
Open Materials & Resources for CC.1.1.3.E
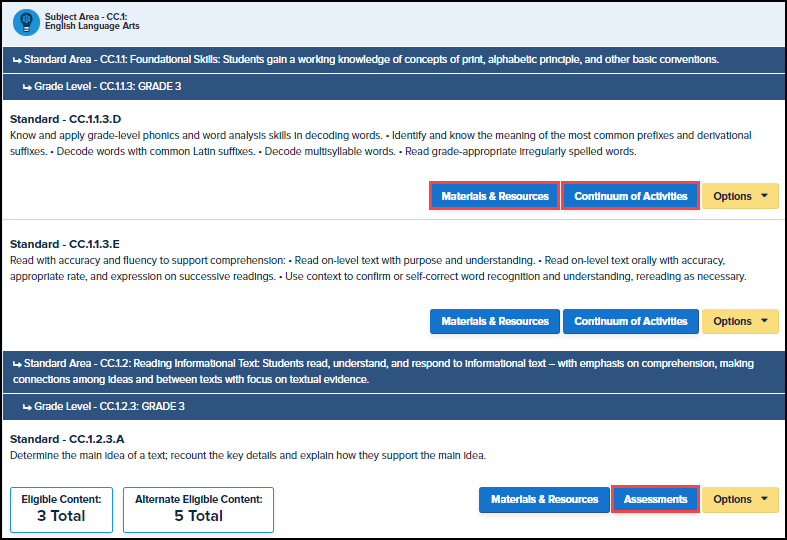(495, 321)
